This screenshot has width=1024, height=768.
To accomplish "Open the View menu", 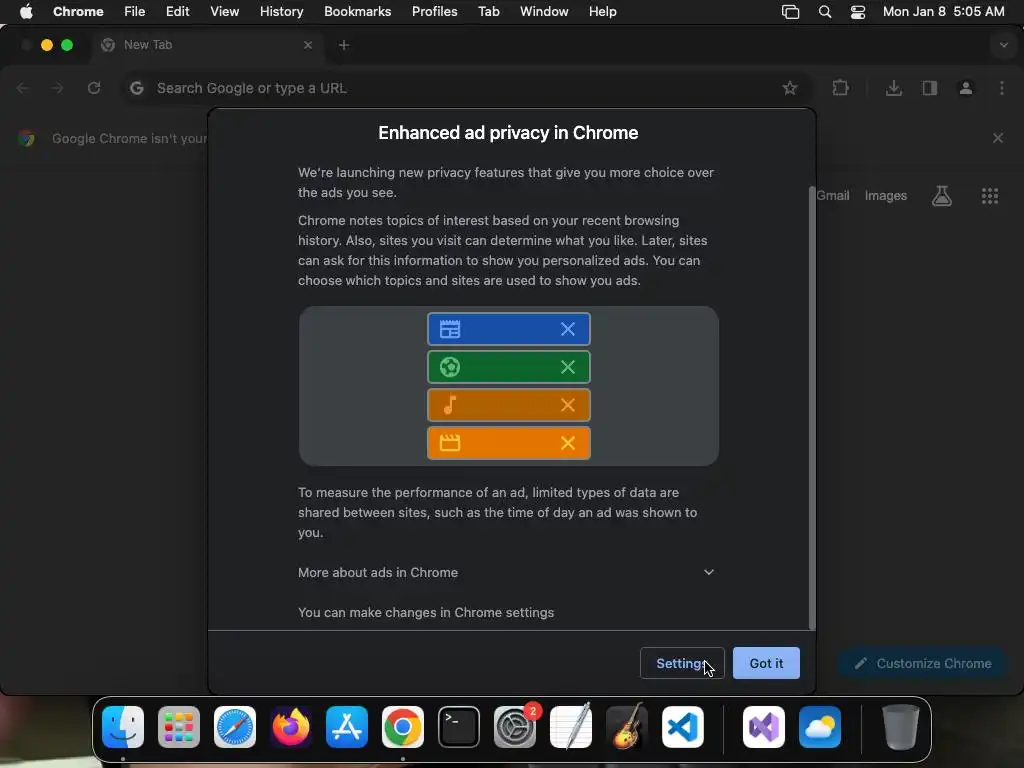I will point(225,12).
